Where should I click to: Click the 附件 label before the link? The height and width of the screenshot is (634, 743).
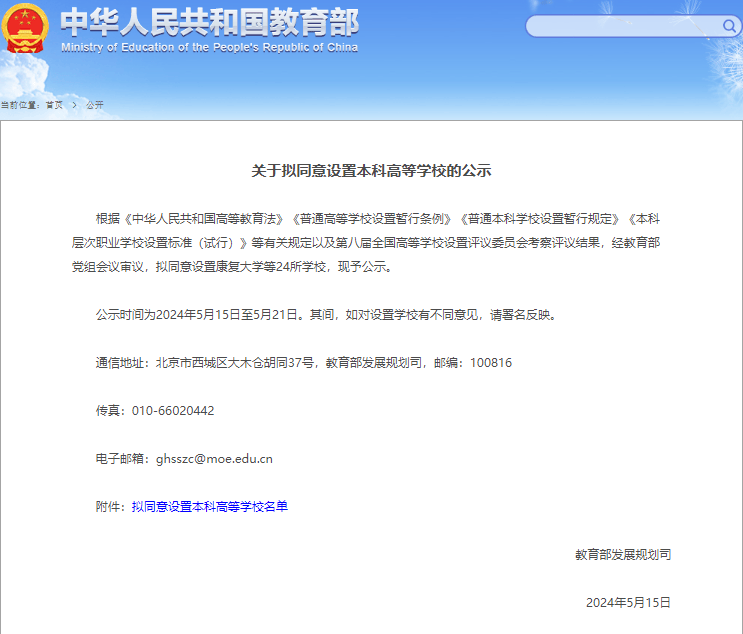tap(108, 507)
